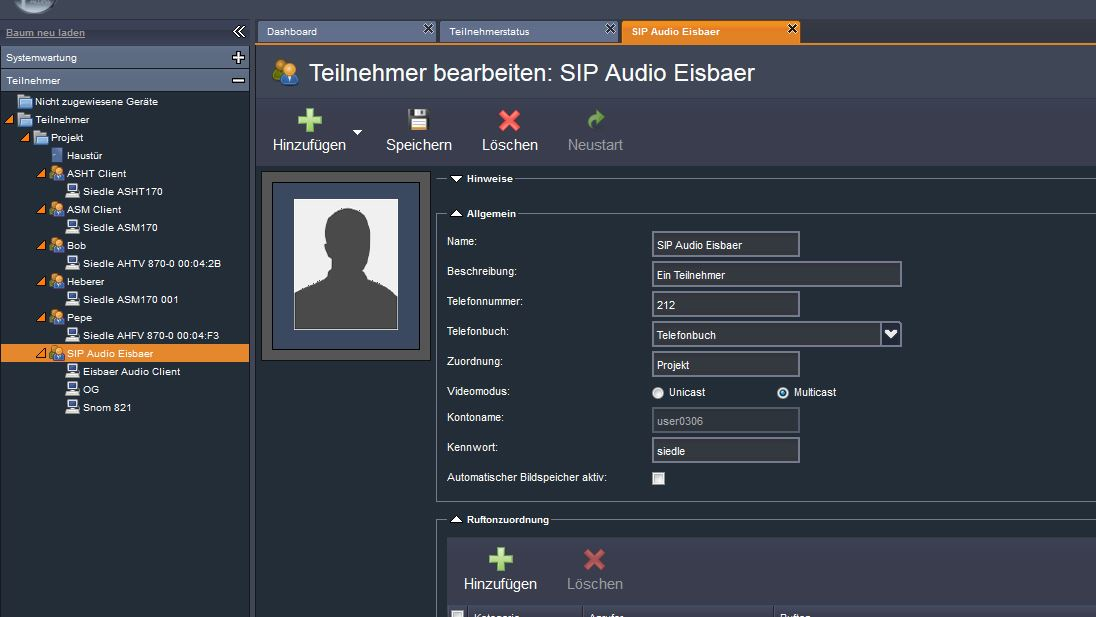Open the arrow next to Hinzufügen
The image size is (1096, 617).
point(357,132)
